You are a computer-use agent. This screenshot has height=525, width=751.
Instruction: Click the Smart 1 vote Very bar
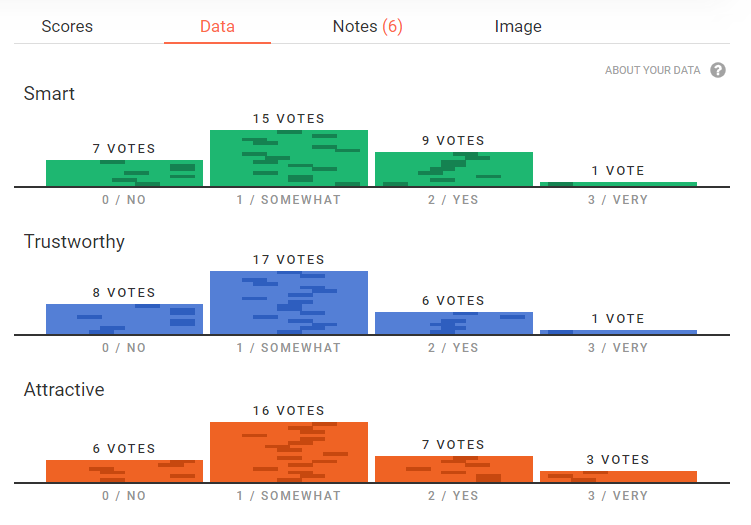tap(618, 184)
